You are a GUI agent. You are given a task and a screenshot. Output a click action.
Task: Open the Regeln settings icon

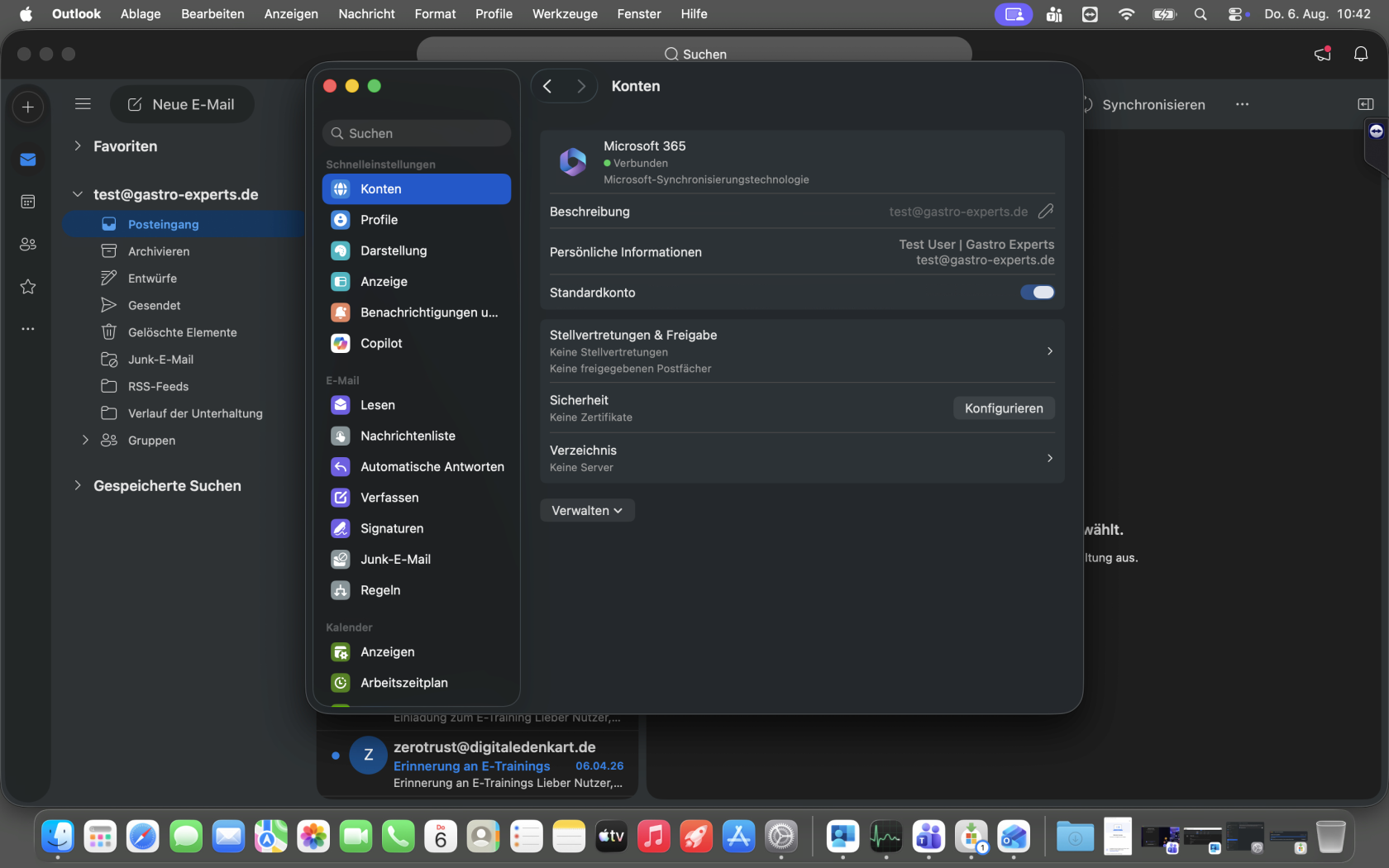pyautogui.click(x=341, y=590)
